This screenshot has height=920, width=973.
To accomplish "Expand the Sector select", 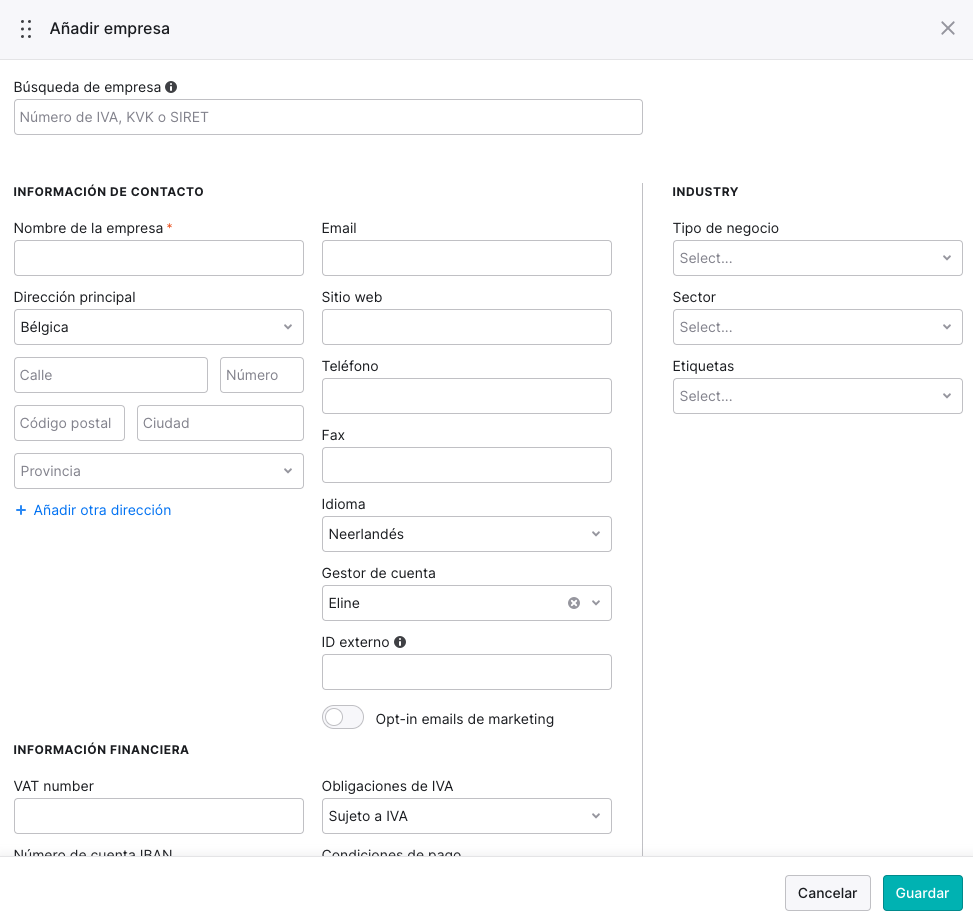I will click(817, 327).
